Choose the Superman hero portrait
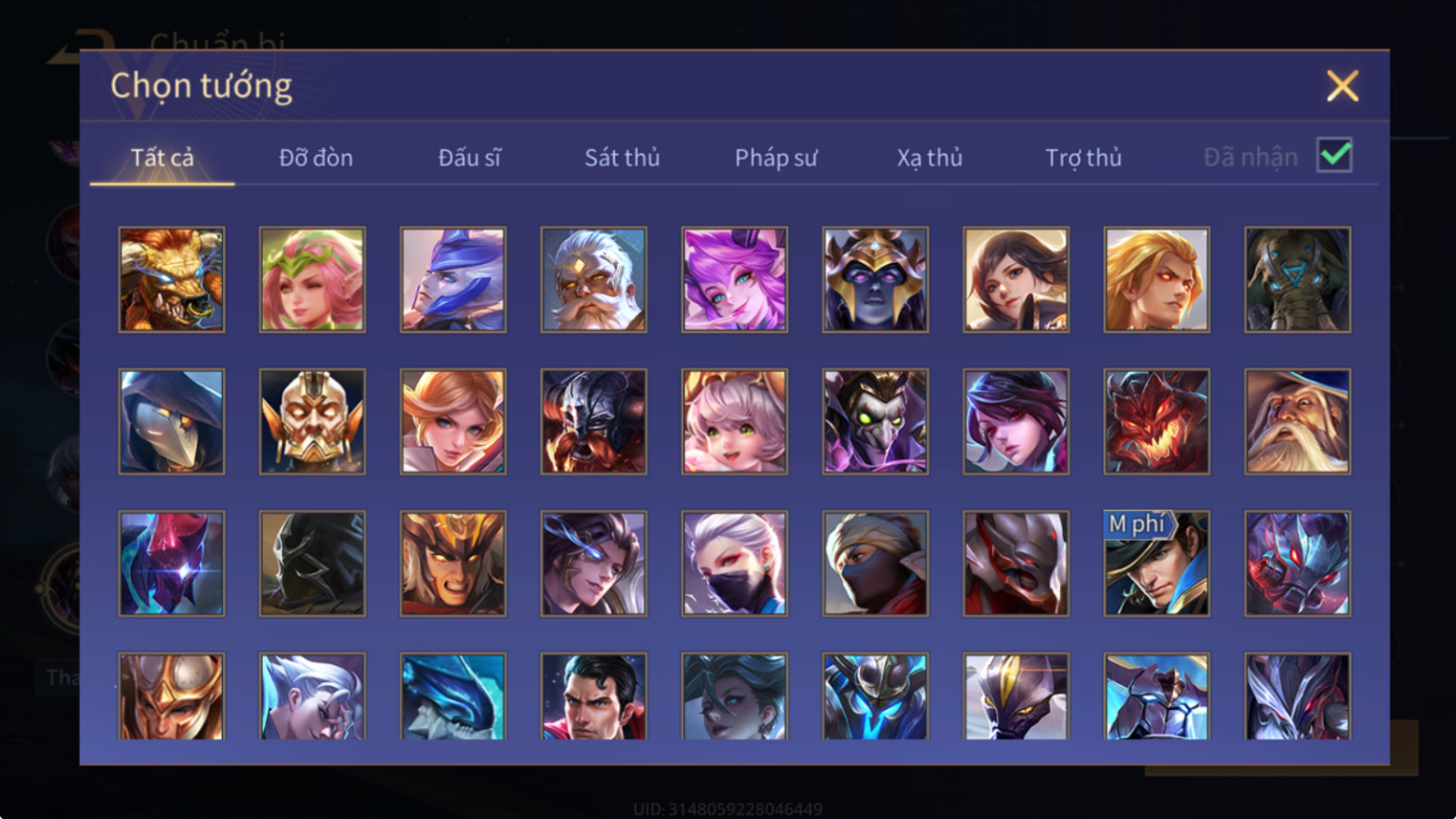Viewport: 1456px width, 819px height. (x=594, y=697)
